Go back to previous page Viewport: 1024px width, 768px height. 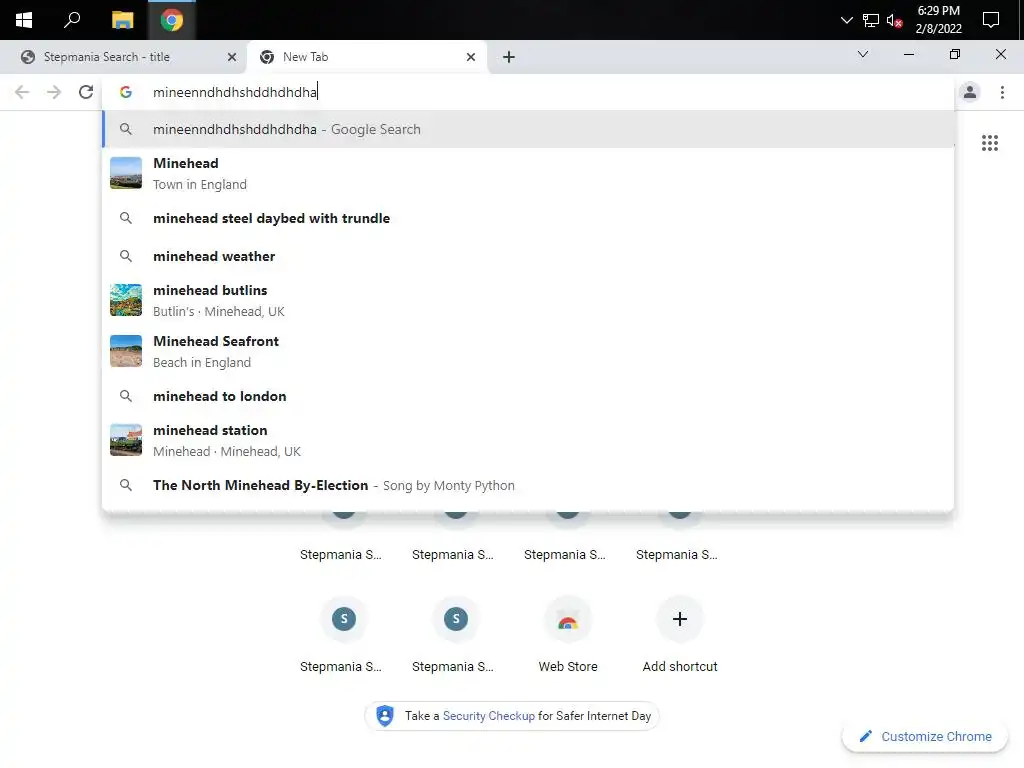pyautogui.click(x=22, y=92)
